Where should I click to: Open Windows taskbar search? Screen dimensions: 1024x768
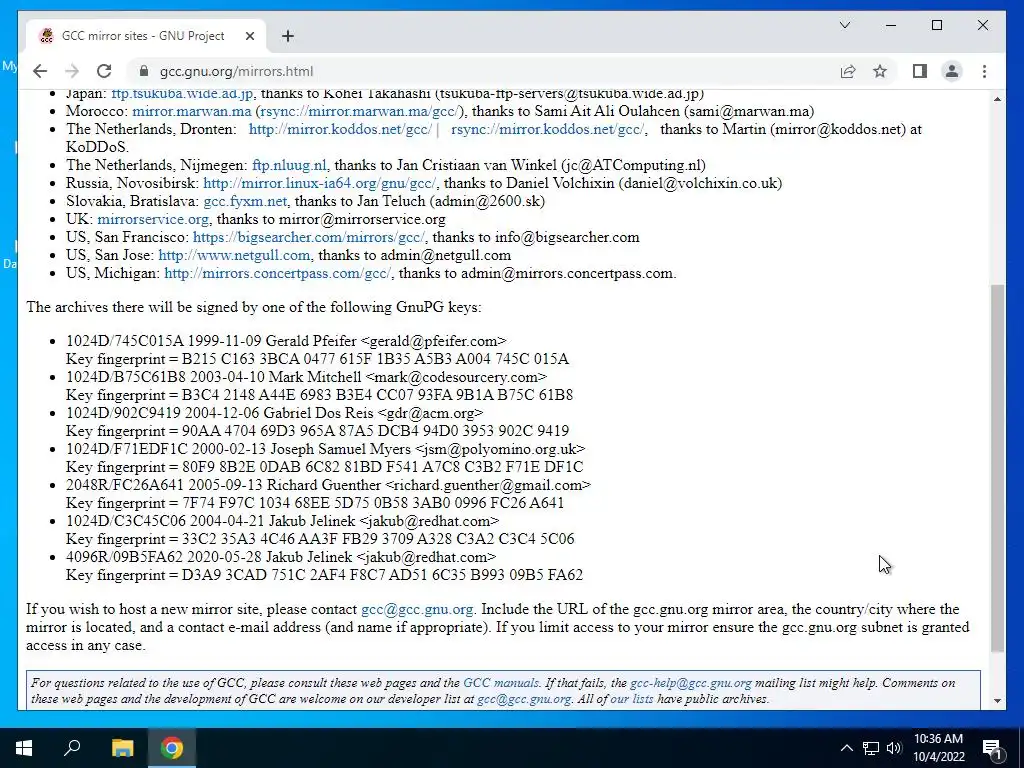[x=72, y=748]
